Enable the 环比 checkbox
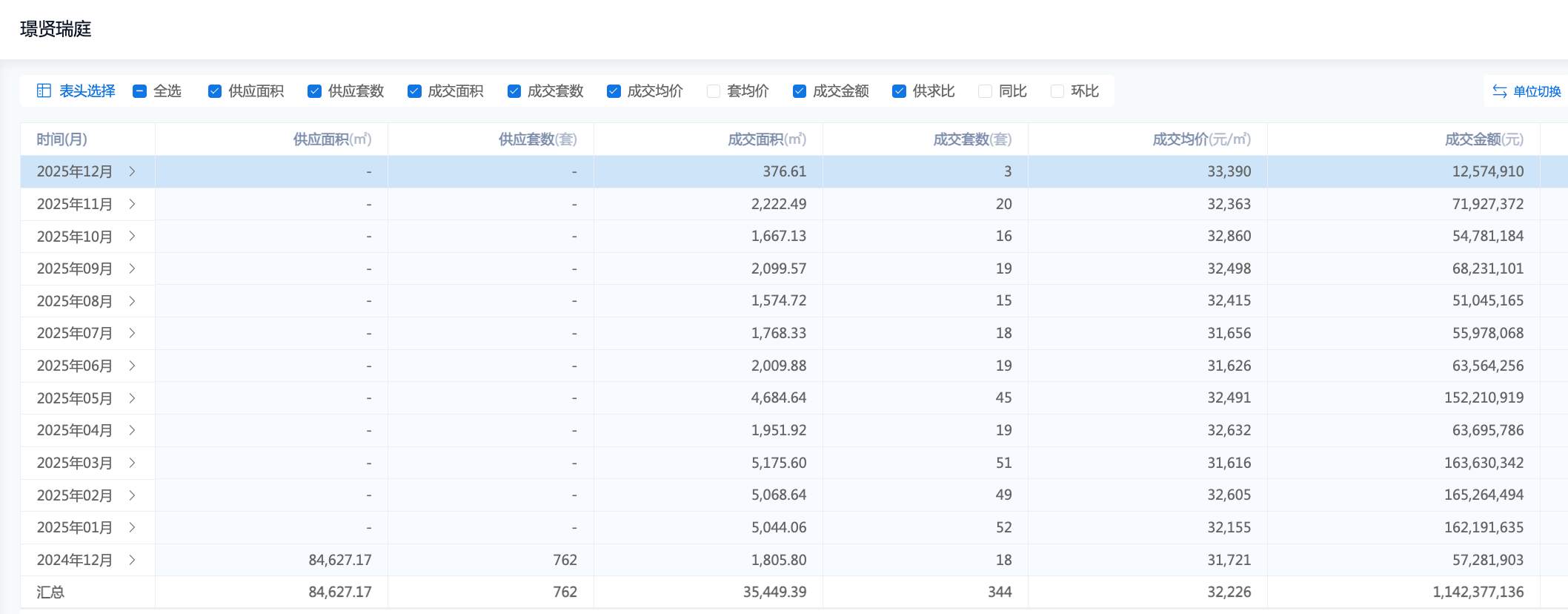 (1057, 91)
